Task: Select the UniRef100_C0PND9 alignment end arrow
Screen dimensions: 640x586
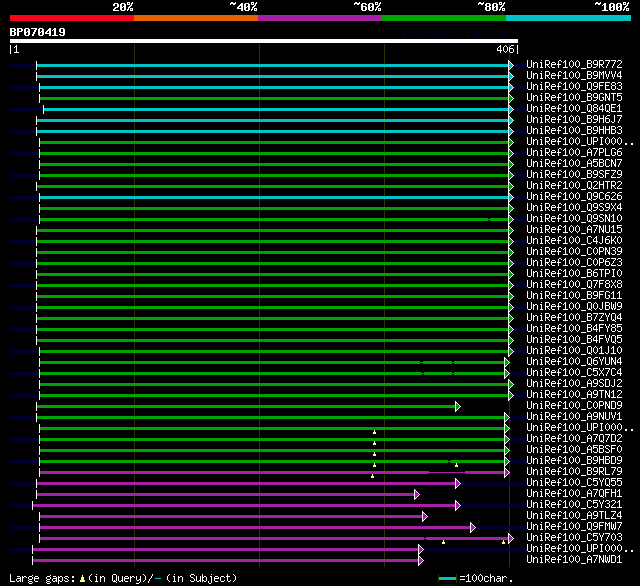Action: [458, 406]
